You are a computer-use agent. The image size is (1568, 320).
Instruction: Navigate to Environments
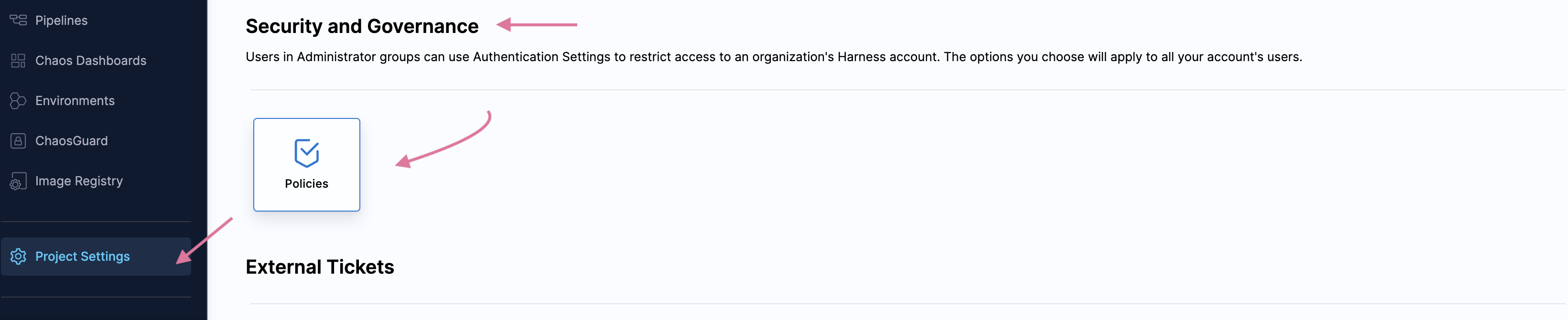pyautogui.click(x=75, y=100)
